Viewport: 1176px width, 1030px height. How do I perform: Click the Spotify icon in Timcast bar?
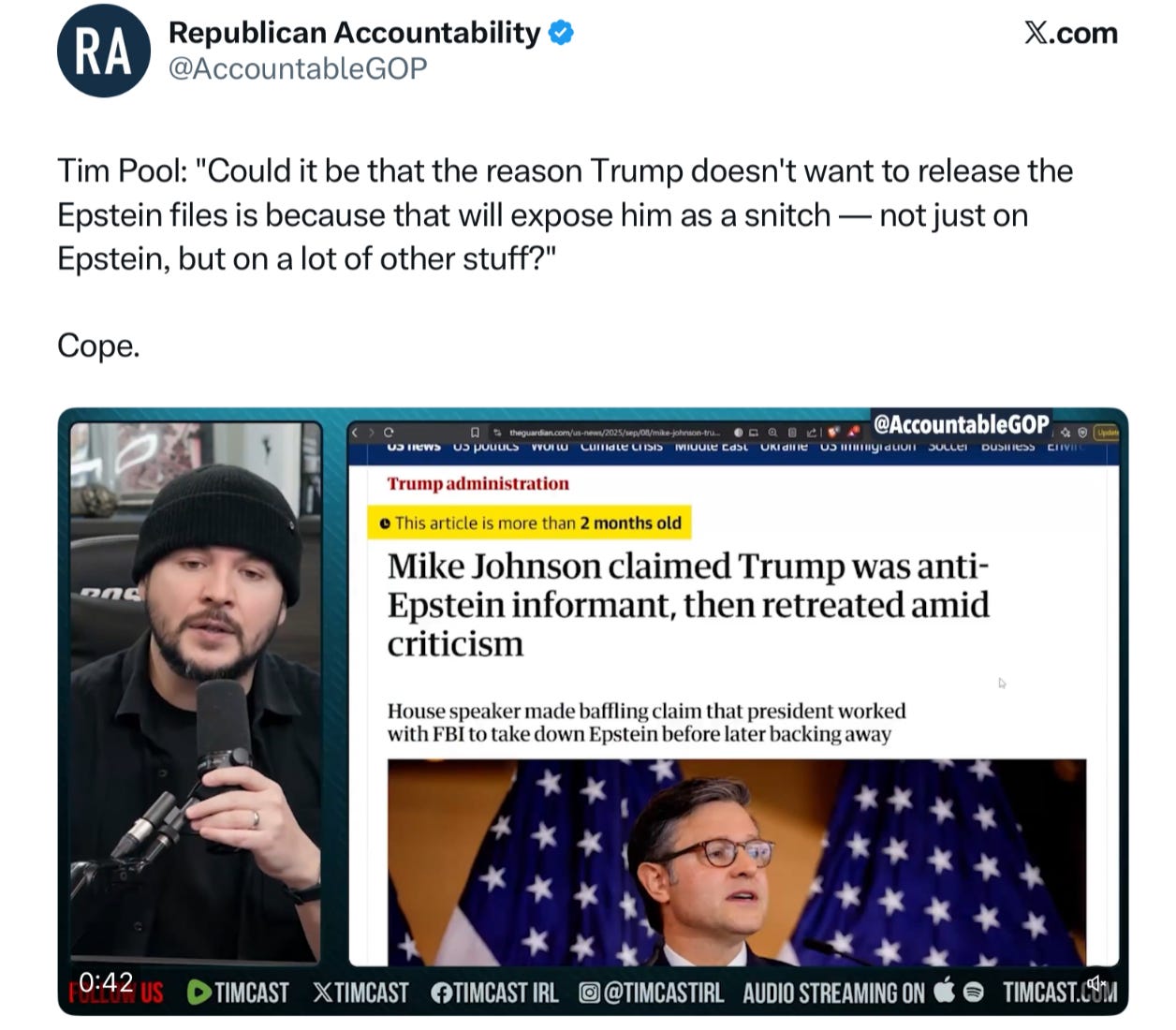[x=974, y=992]
